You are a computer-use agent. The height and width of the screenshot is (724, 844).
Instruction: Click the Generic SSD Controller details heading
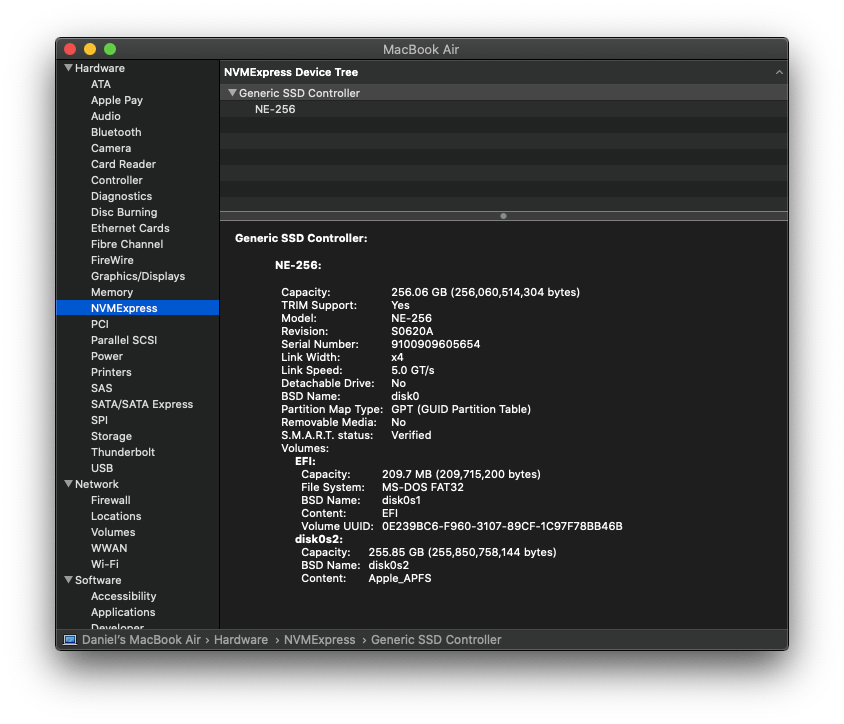coord(301,238)
